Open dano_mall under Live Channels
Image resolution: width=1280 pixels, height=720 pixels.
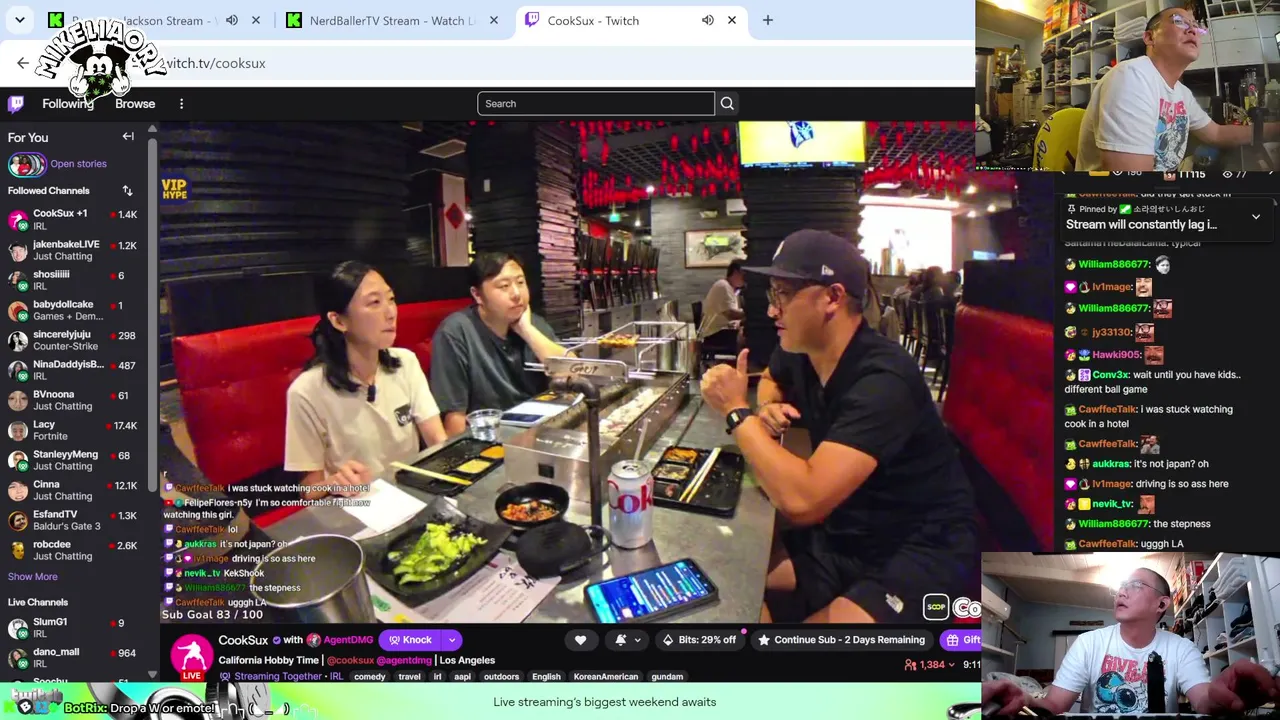72,658
